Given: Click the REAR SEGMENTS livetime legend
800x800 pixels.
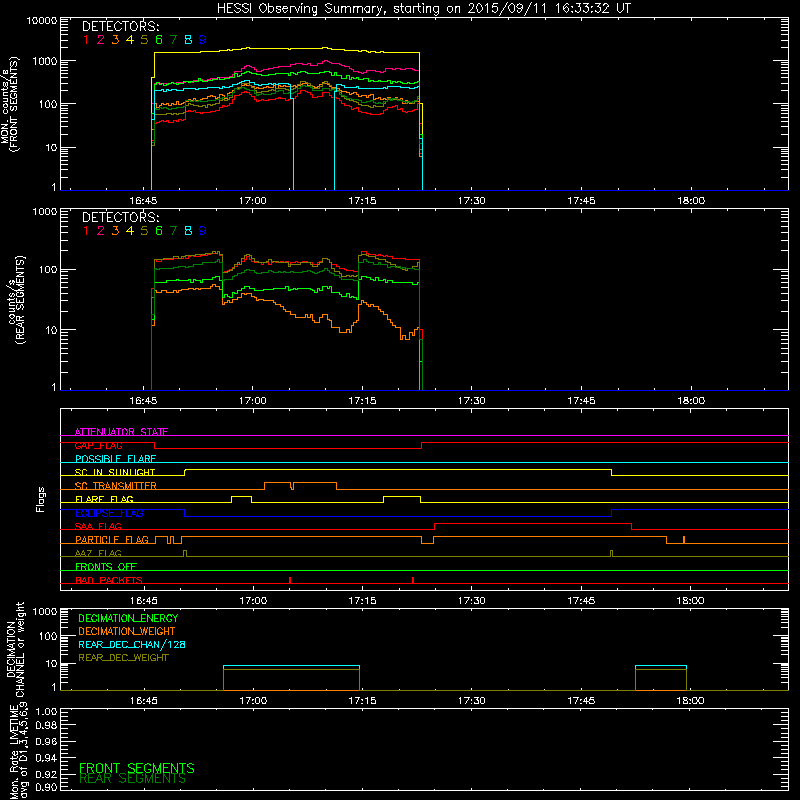Looking at the screenshot, I should tap(132, 779).
